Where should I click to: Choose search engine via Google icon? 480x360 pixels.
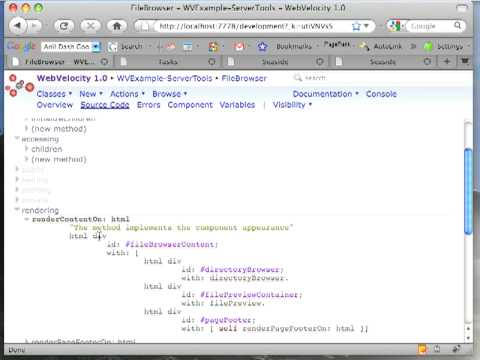pyautogui.click(x=395, y=26)
